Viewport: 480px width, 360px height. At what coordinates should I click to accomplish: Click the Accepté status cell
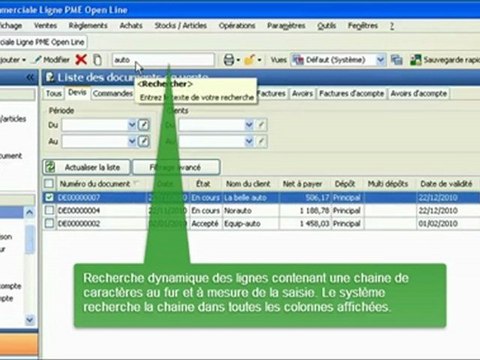205,224
